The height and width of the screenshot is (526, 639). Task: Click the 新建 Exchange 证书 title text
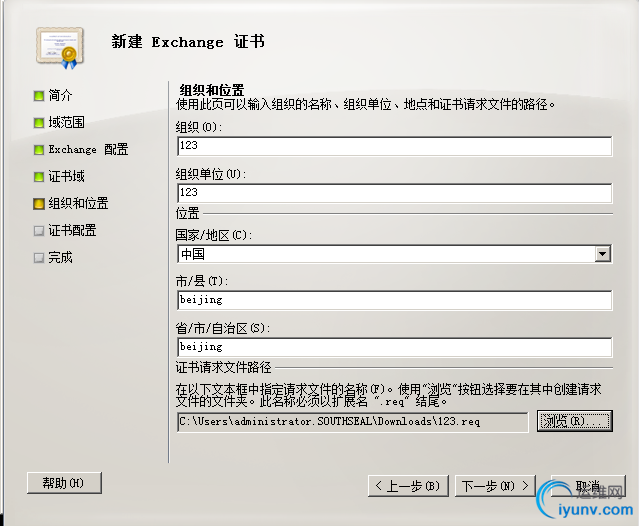pyautogui.click(x=188, y=42)
